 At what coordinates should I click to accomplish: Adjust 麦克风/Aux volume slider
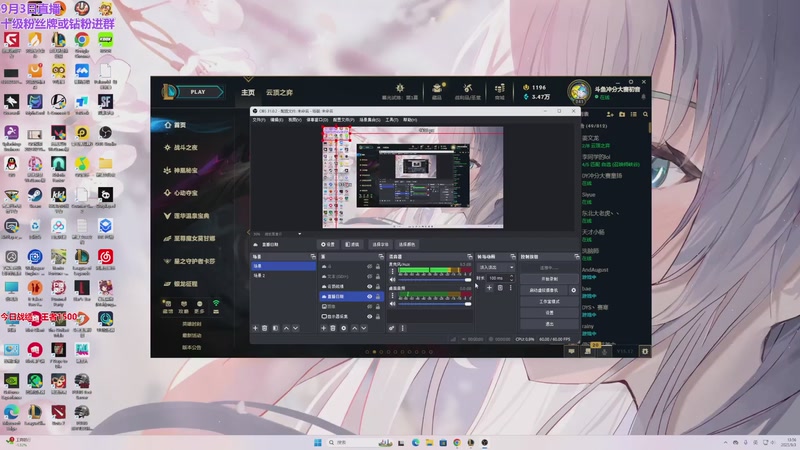click(434, 280)
